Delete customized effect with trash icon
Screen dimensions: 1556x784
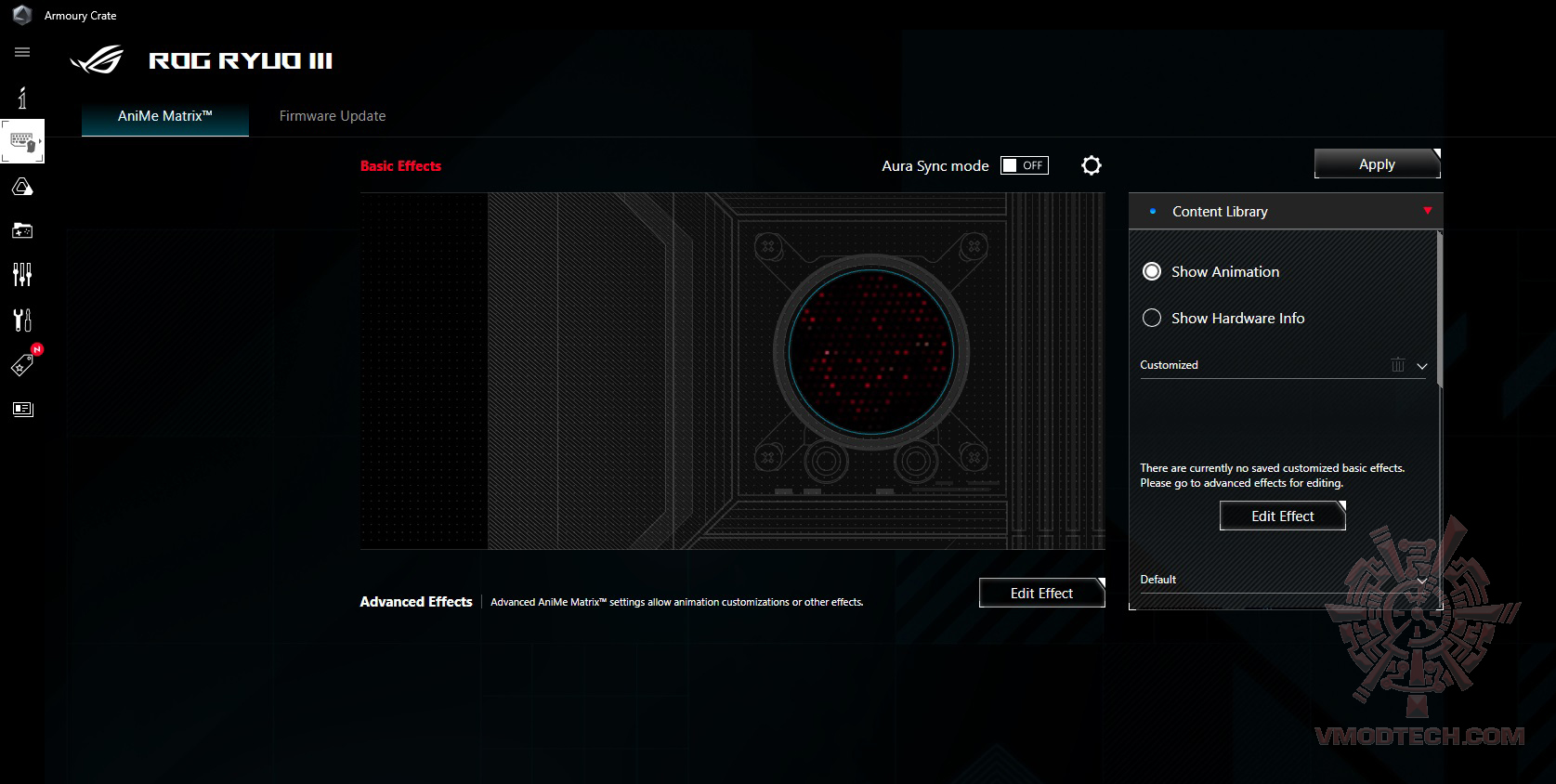1398,365
